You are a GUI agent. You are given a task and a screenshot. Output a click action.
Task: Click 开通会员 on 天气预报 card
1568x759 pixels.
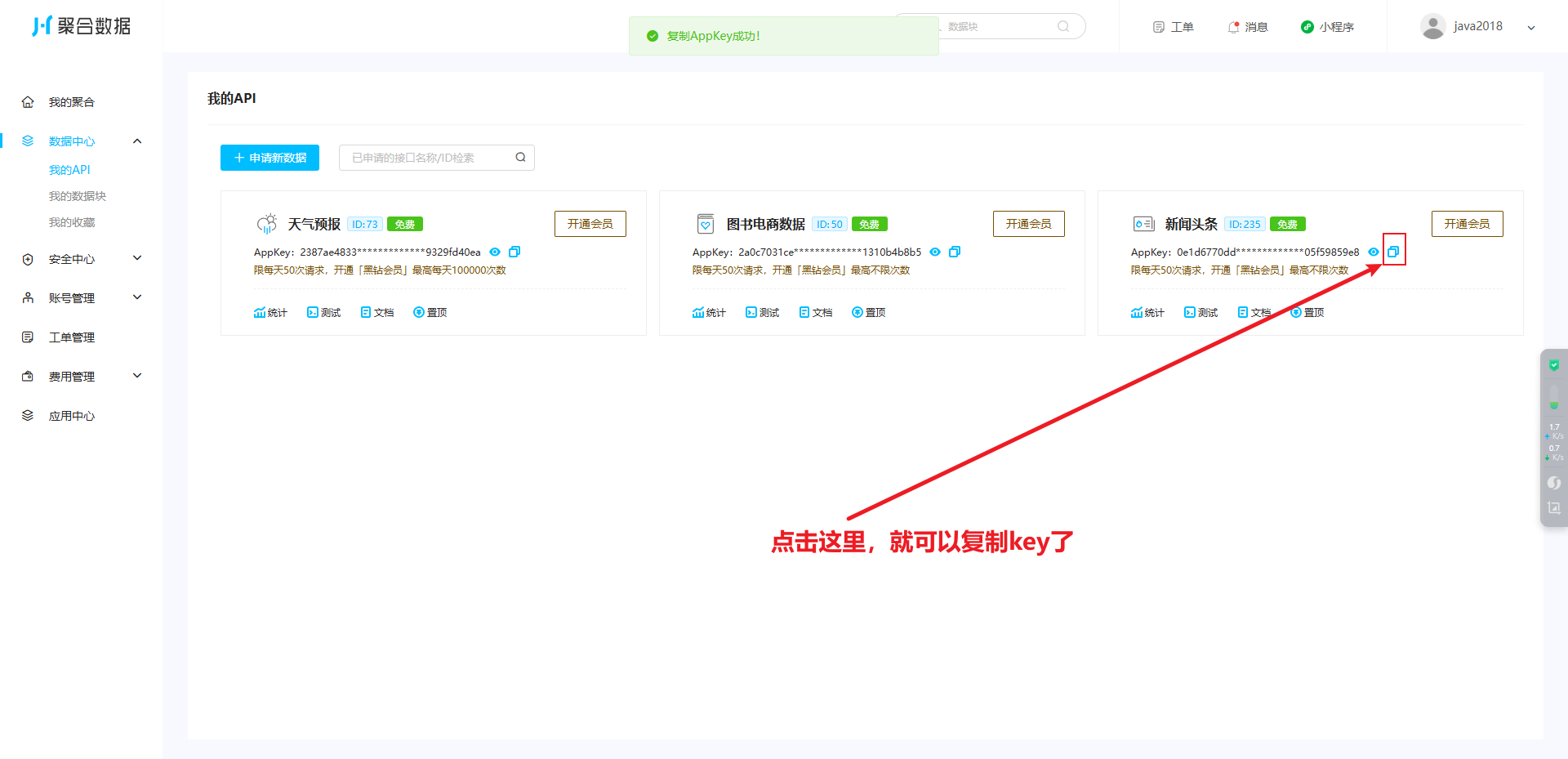pyautogui.click(x=590, y=224)
